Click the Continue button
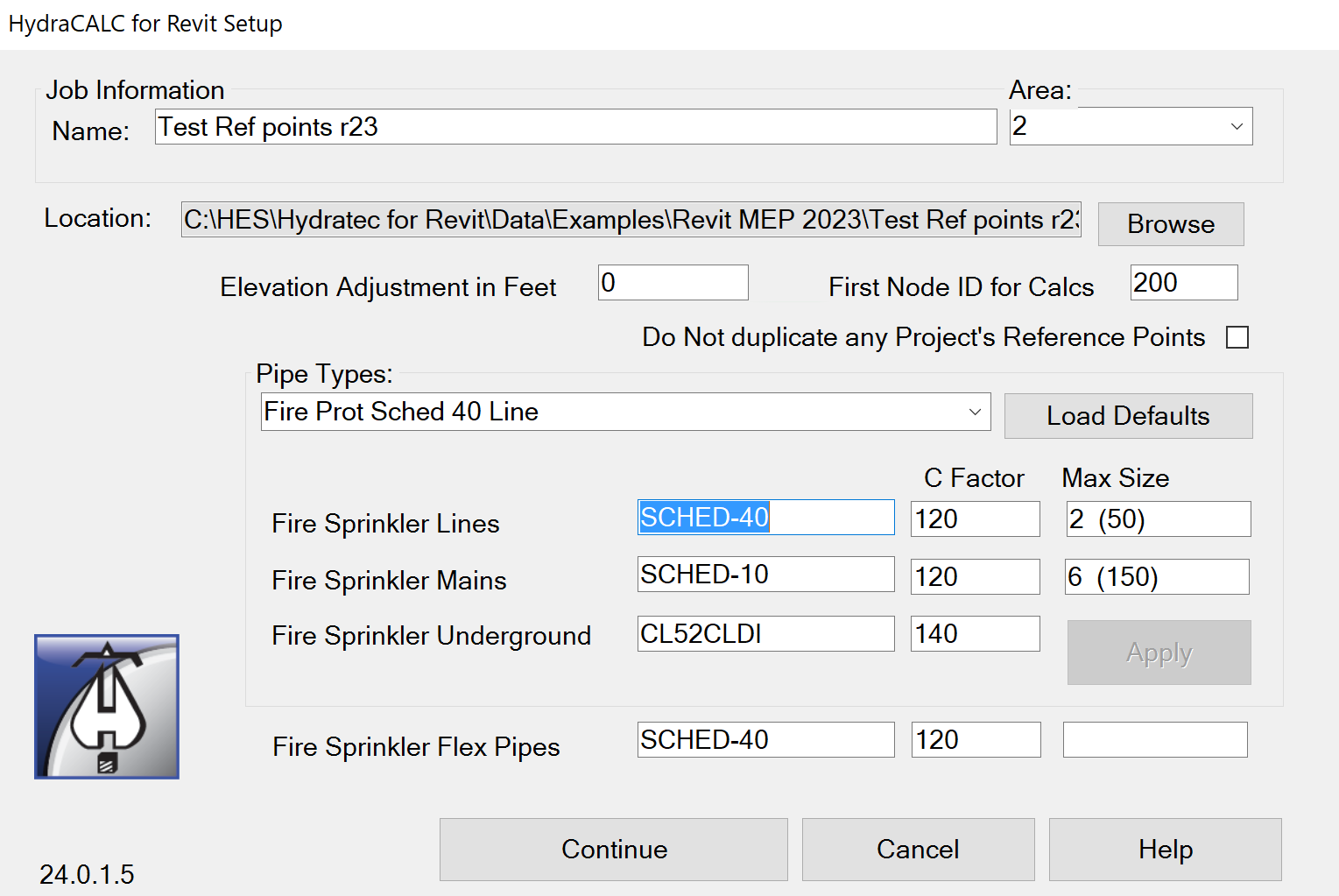1339x896 pixels. coord(614,850)
